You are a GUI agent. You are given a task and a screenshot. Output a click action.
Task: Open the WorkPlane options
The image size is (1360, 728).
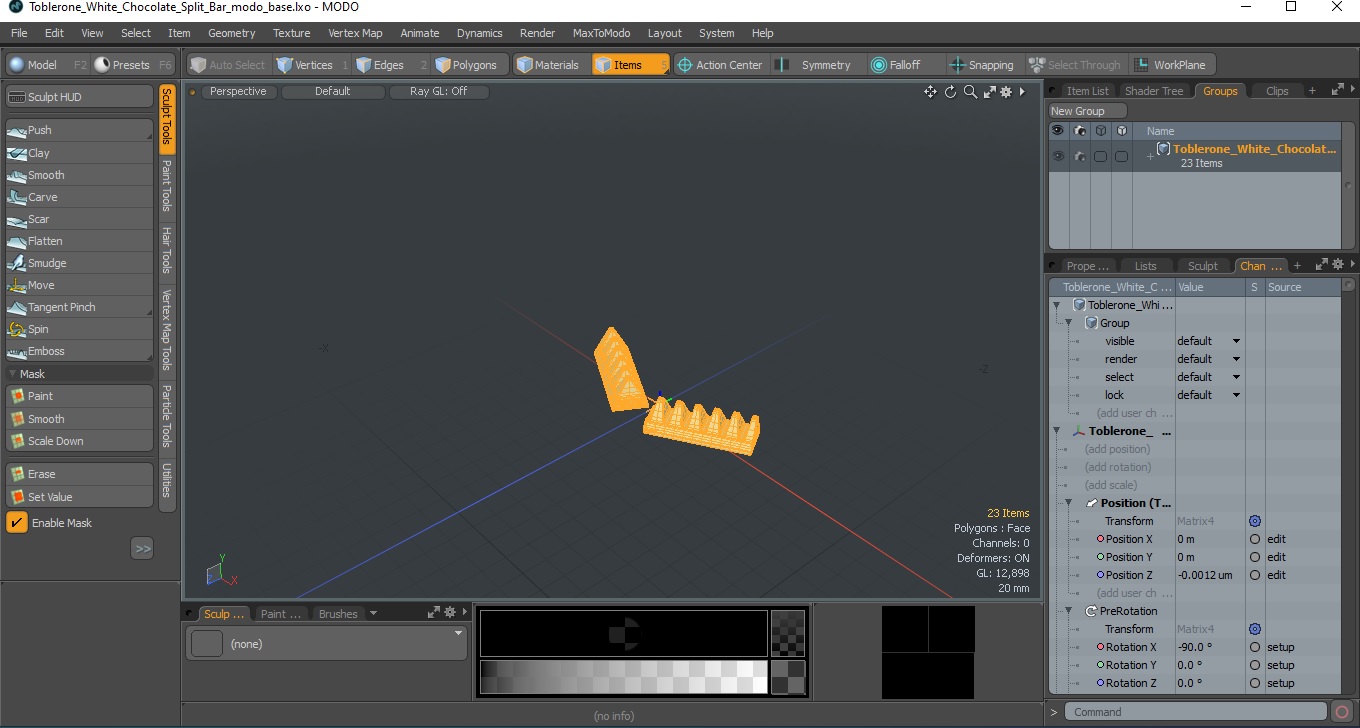click(1172, 65)
